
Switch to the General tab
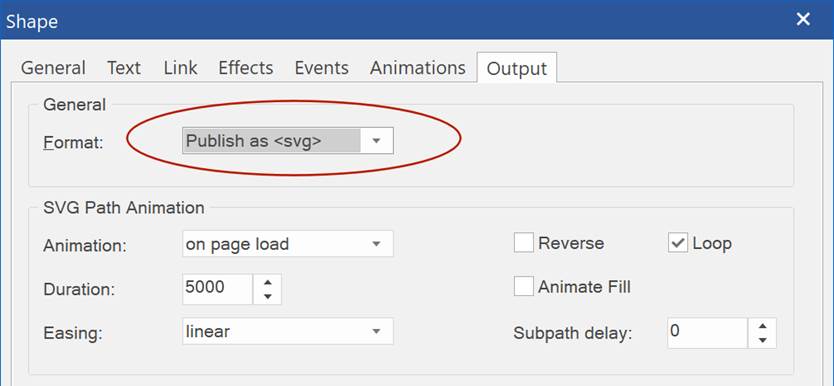[x=53, y=68]
